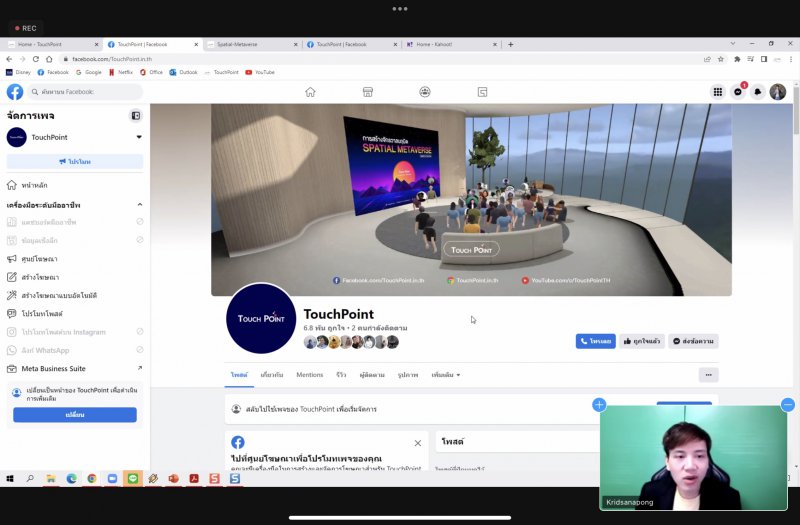
Task: Open the account profile picture menu
Action: [778, 92]
